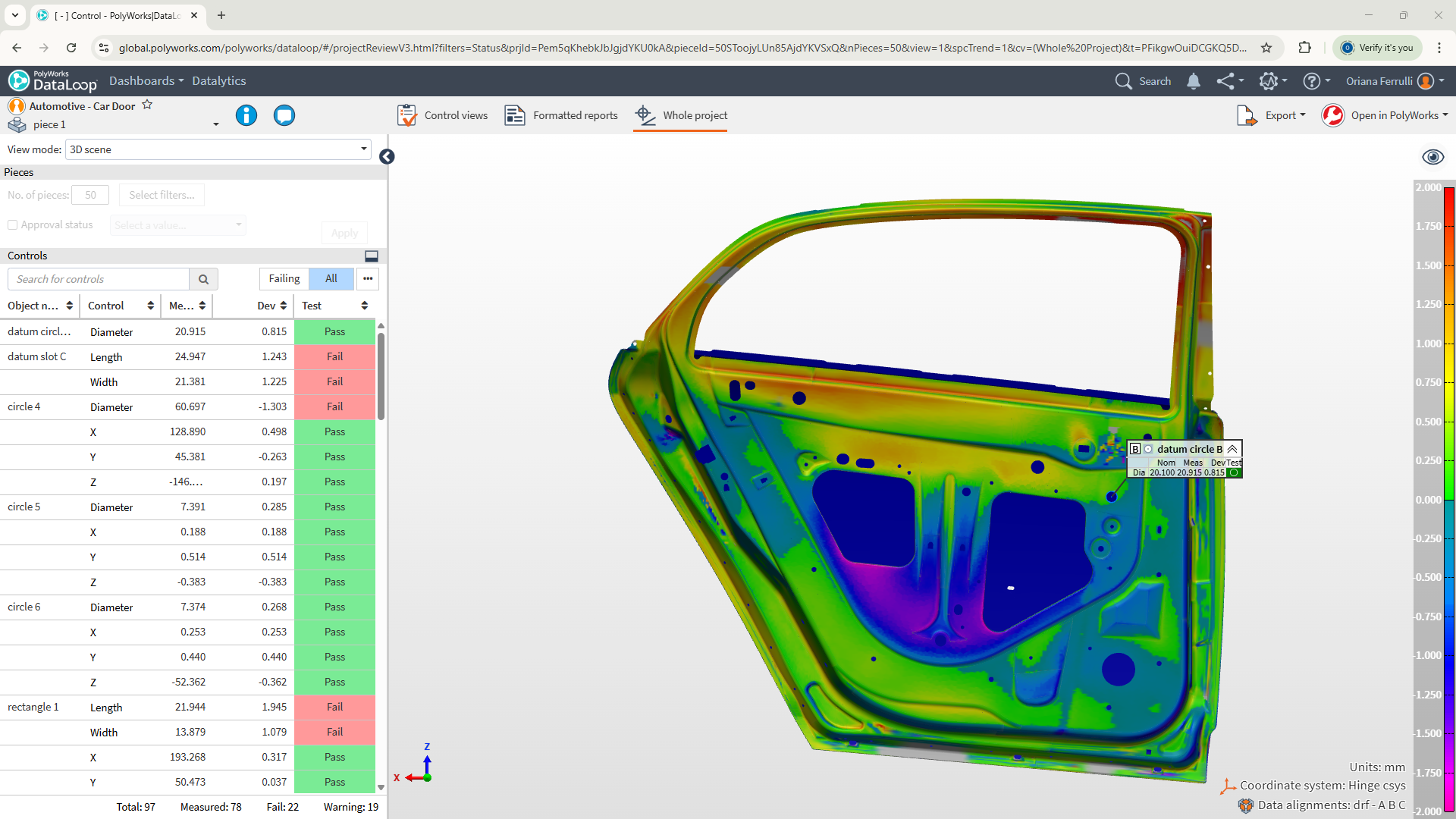This screenshot has width=1456, height=819.
Task: Open the piece information icon
Action: coord(246,115)
